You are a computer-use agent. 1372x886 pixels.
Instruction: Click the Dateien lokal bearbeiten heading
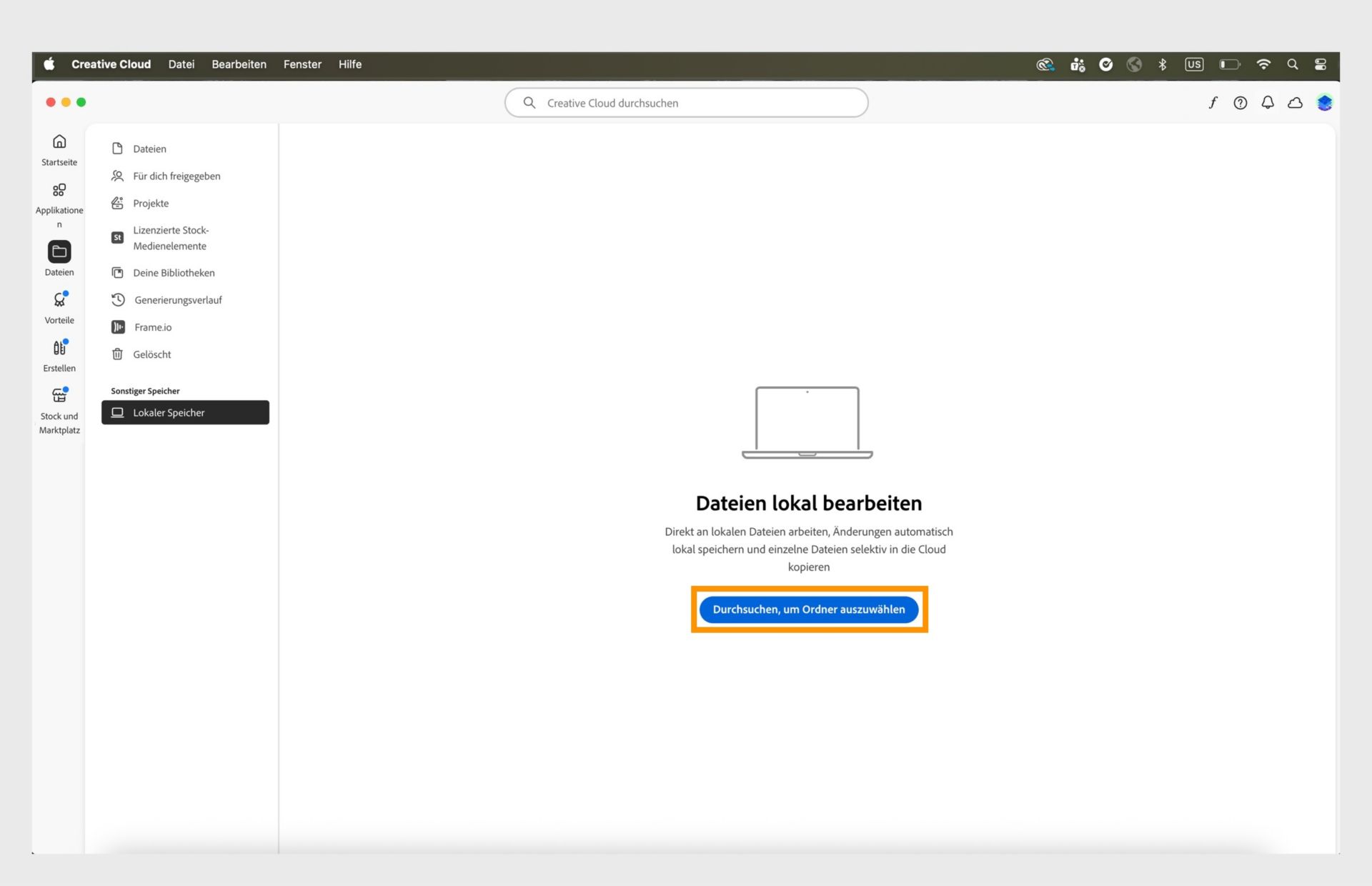(x=809, y=503)
